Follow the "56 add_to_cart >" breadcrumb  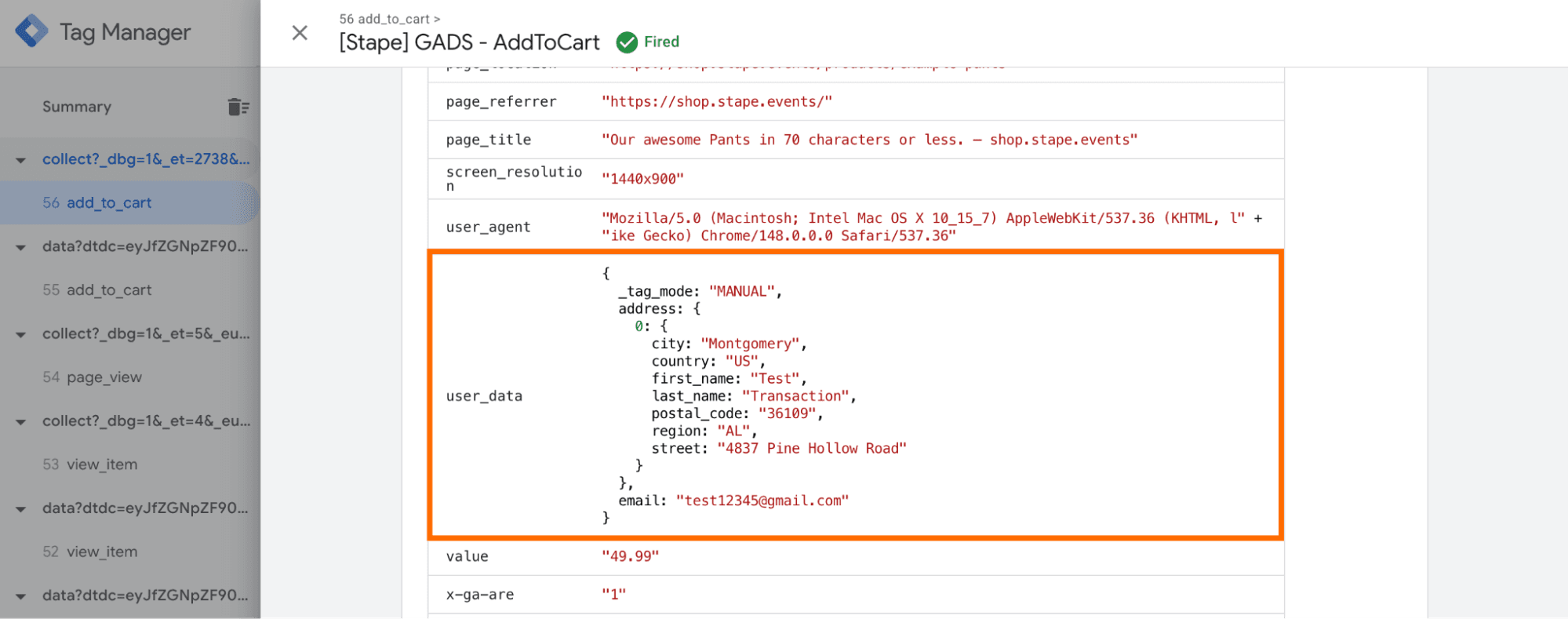click(390, 19)
